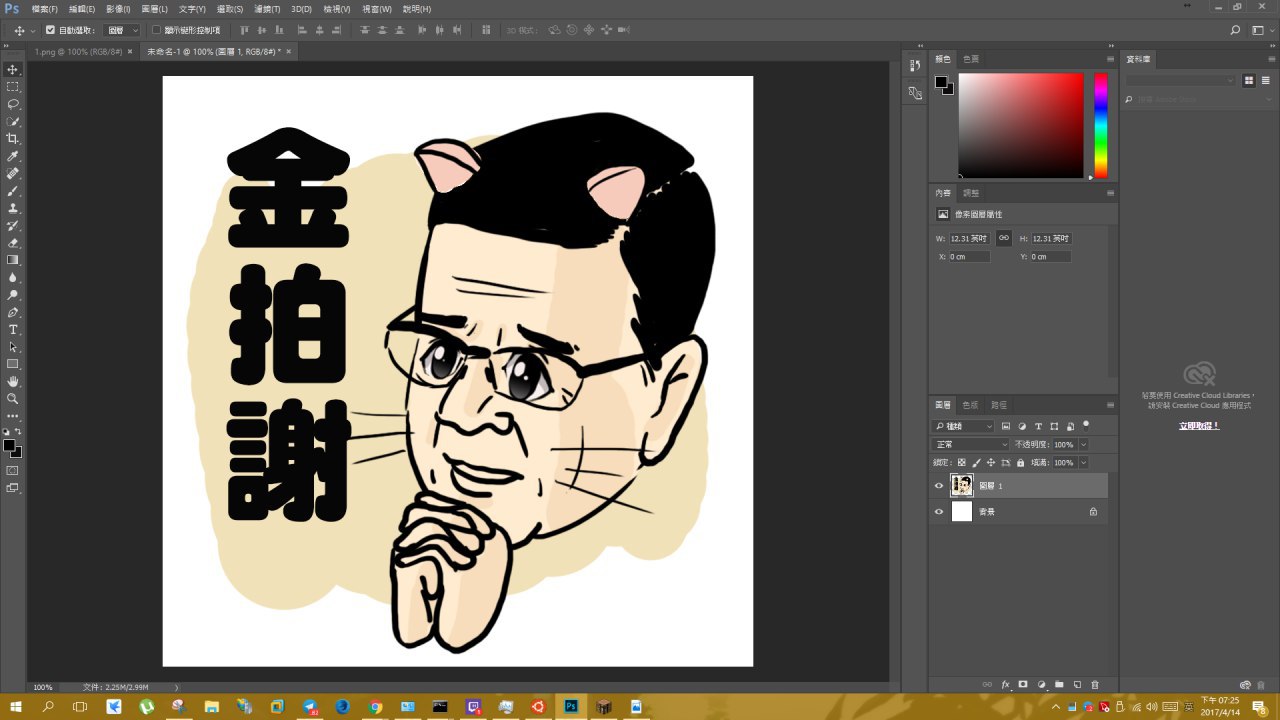Open the layer style fx menu

[1005, 685]
